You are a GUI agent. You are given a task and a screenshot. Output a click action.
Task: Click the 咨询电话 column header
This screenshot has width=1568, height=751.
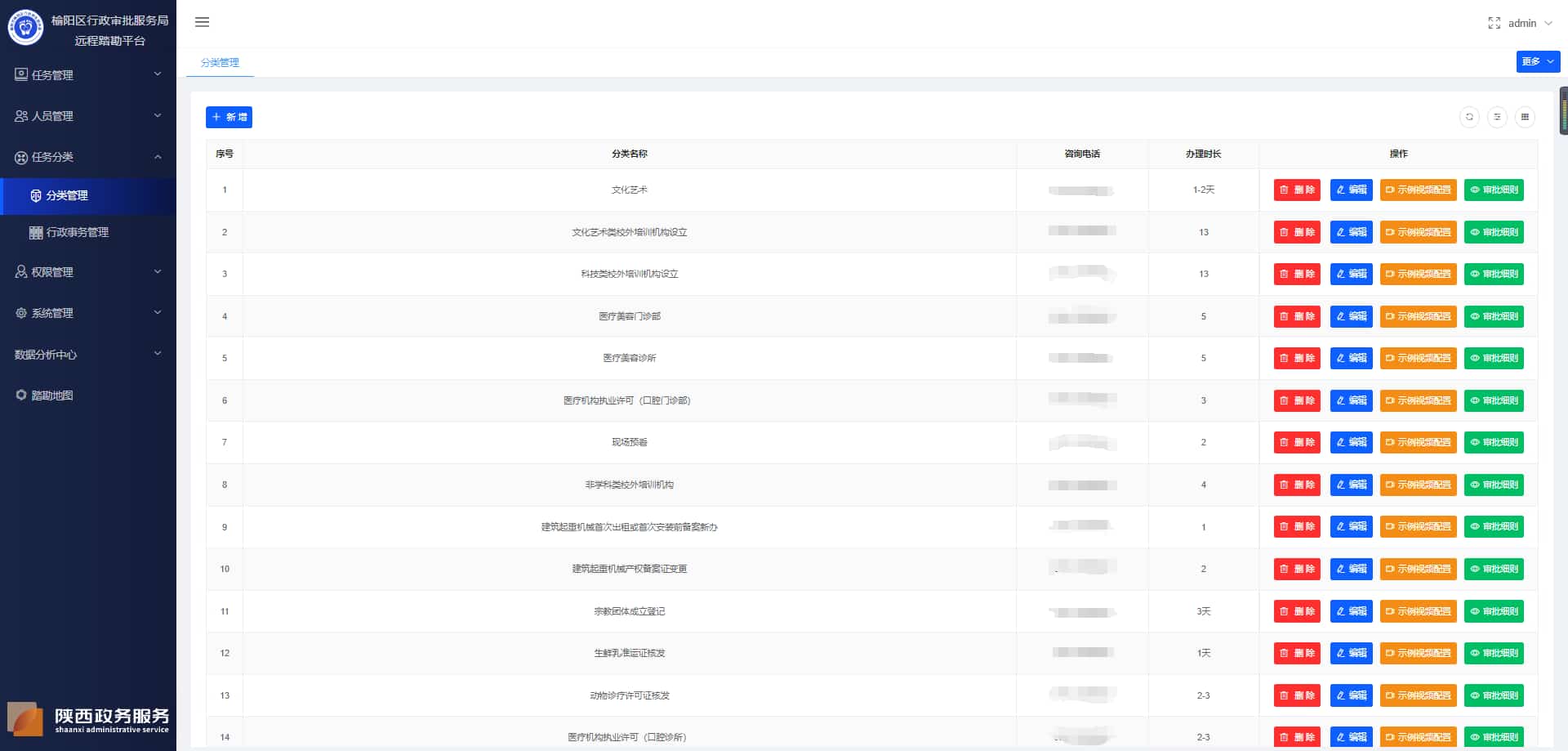coord(1082,154)
